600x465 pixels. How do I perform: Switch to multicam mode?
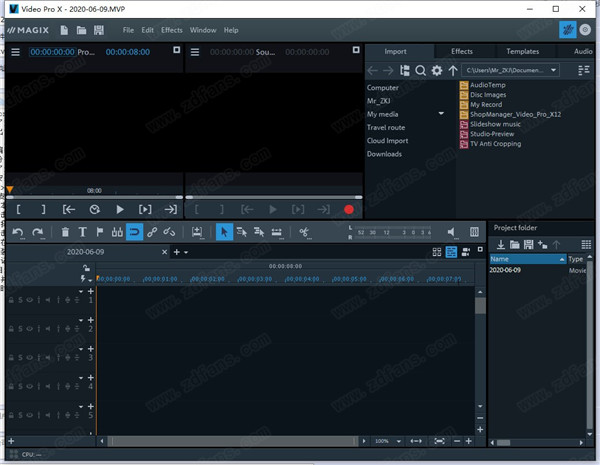pos(466,252)
